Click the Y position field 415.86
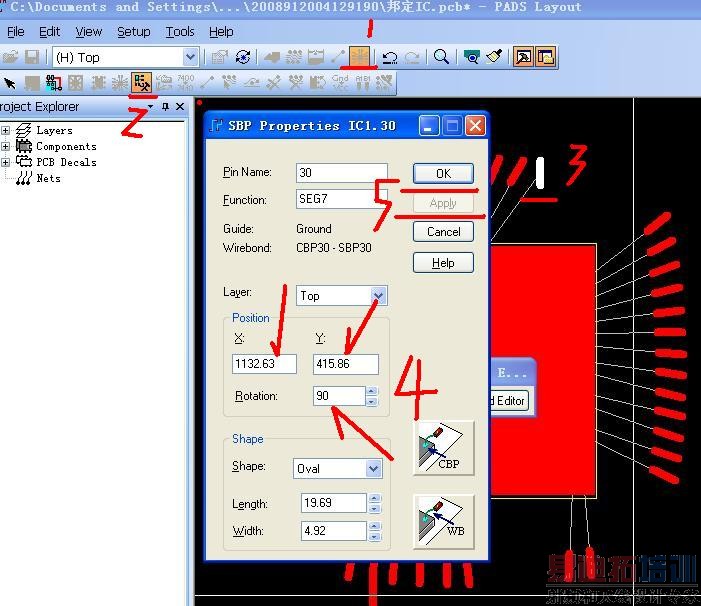 click(346, 364)
